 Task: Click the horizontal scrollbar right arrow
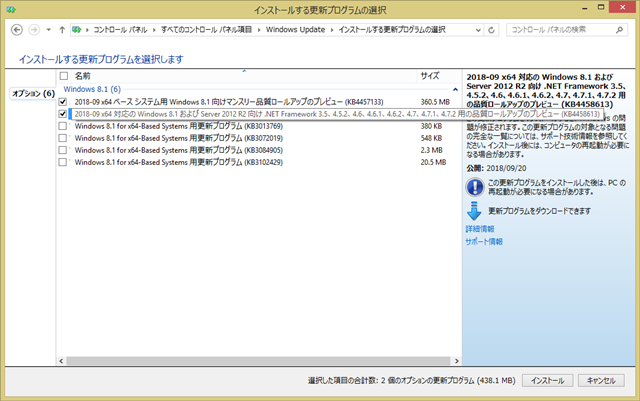[x=456, y=361]
